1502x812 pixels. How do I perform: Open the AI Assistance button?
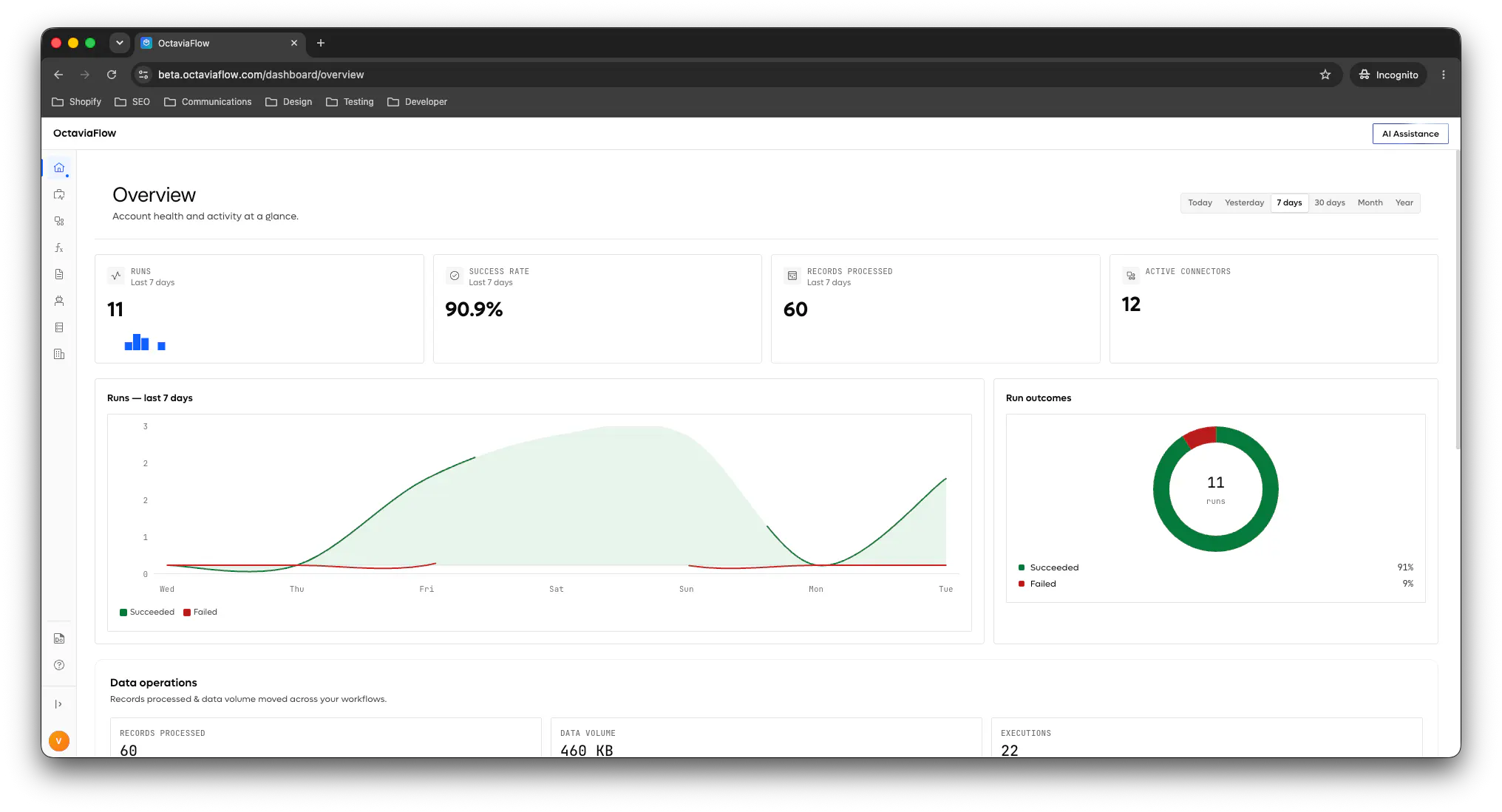click(1410, 134)
